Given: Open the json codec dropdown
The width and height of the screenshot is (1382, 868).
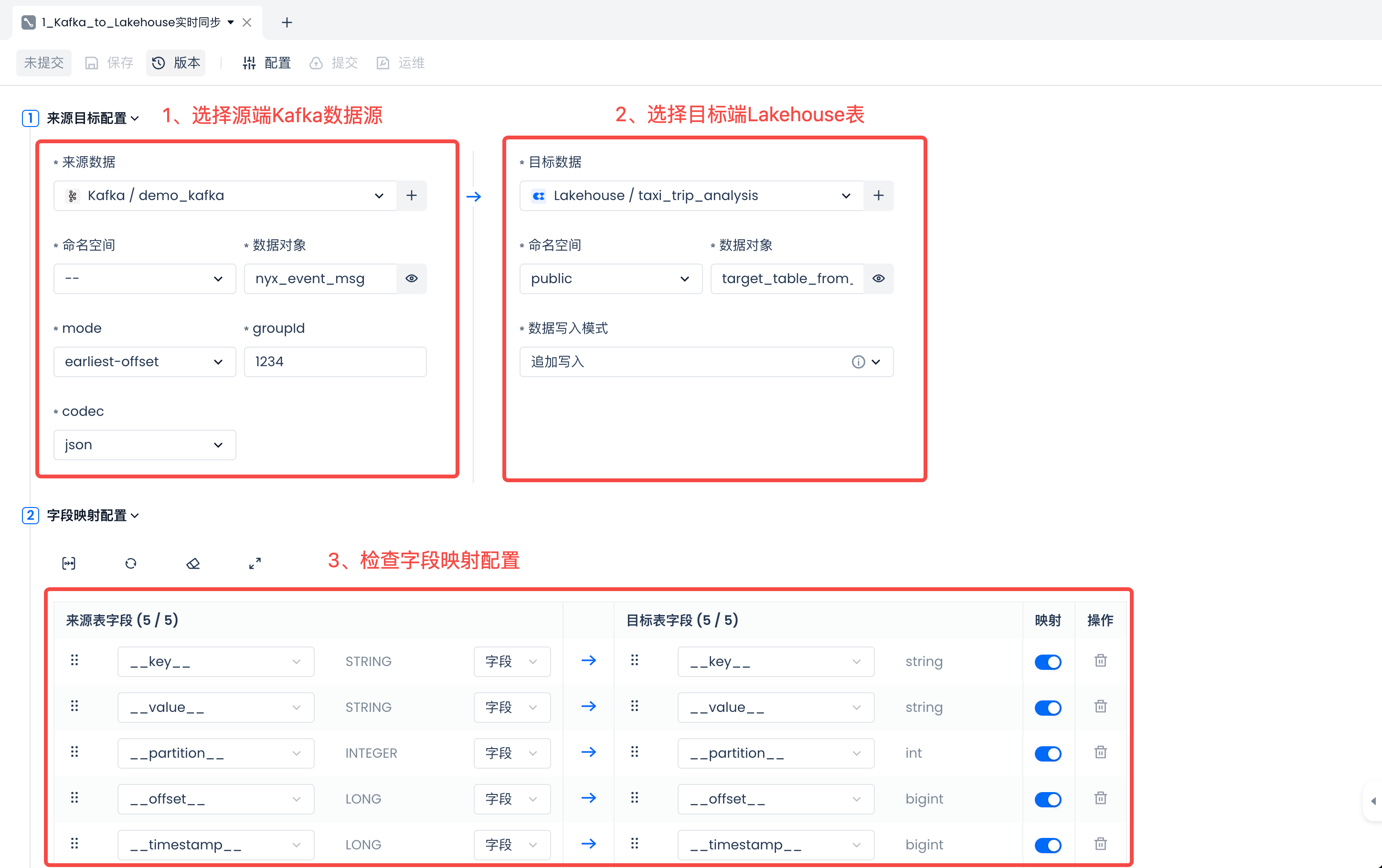Looking at the screenshot, I should tap(144, 445).
